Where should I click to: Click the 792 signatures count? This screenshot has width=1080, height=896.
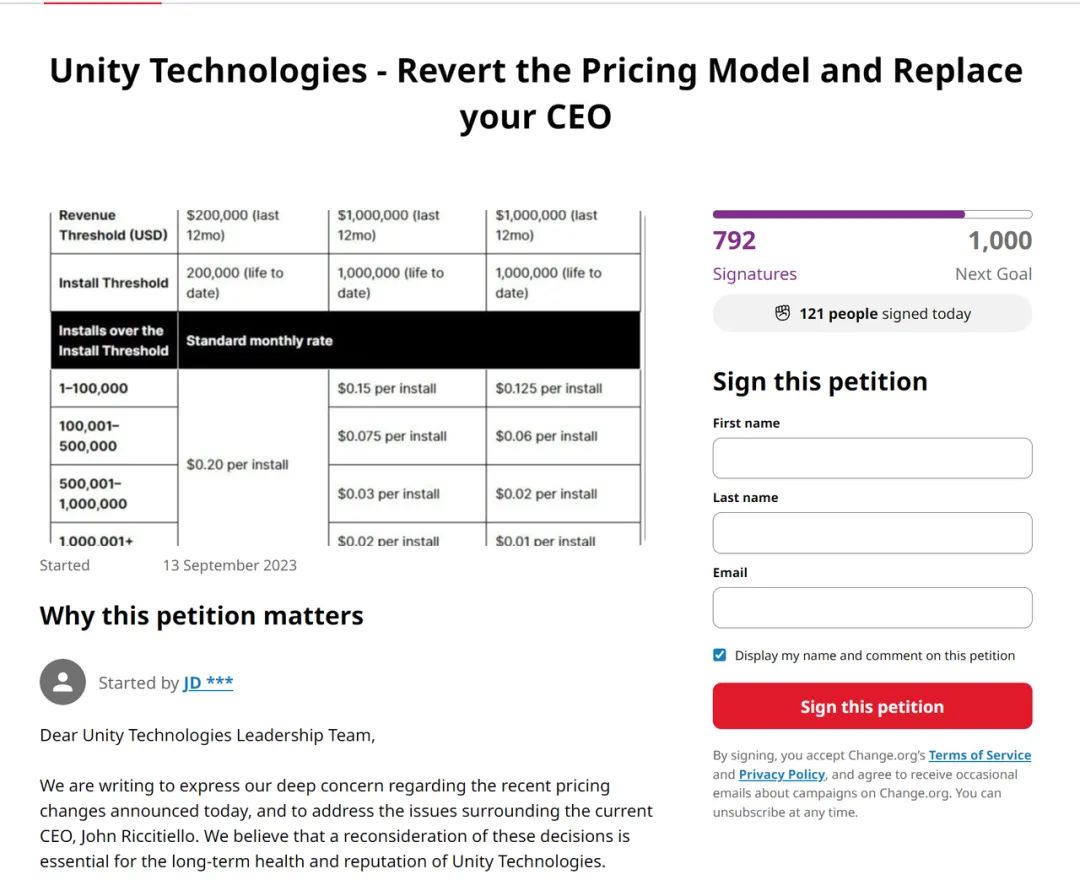point(735,241)
